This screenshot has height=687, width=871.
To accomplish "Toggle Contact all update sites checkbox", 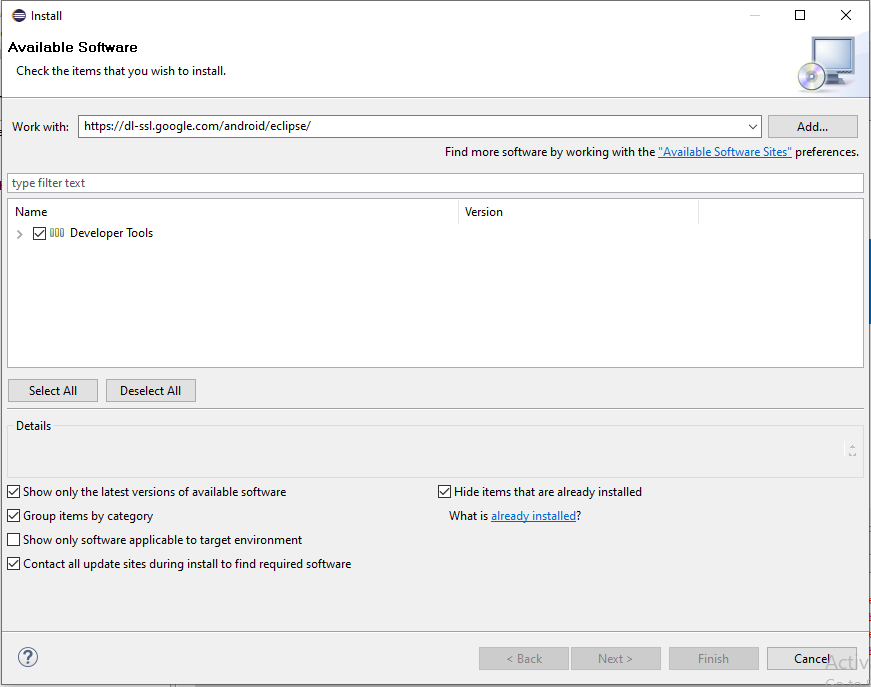I will (x=13, y=563).
